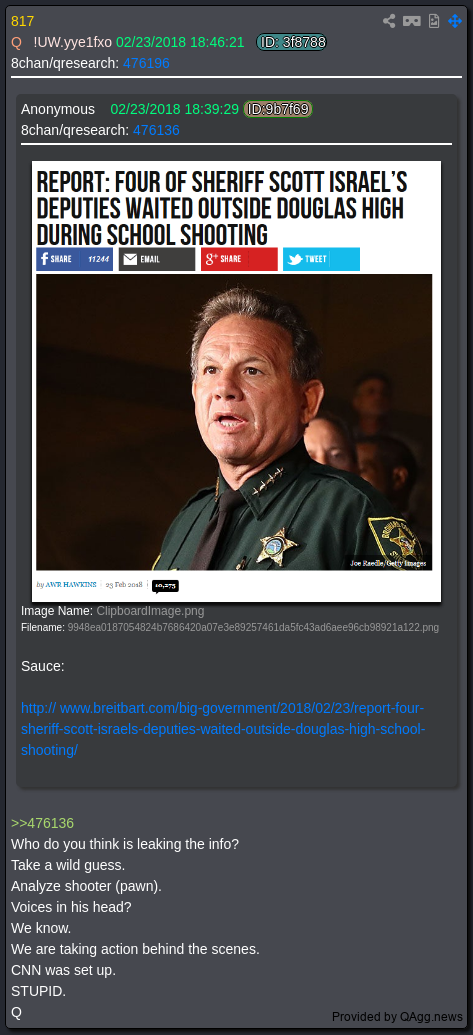The height and width of the screenshot is (1035, 473).
Task: Click the blue move arrows icon
Action: (455, 21)
